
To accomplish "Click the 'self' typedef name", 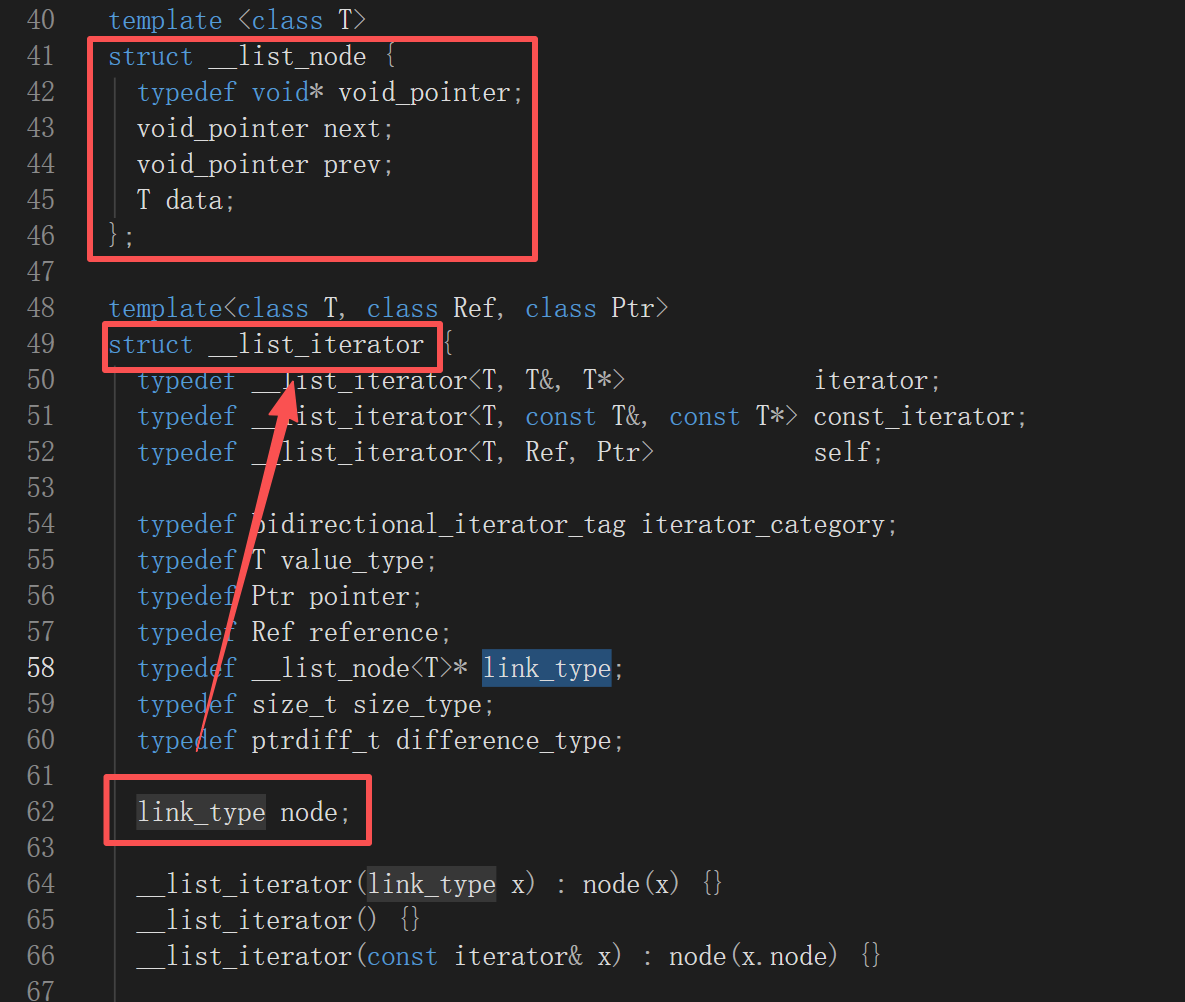I will [842, 453].
